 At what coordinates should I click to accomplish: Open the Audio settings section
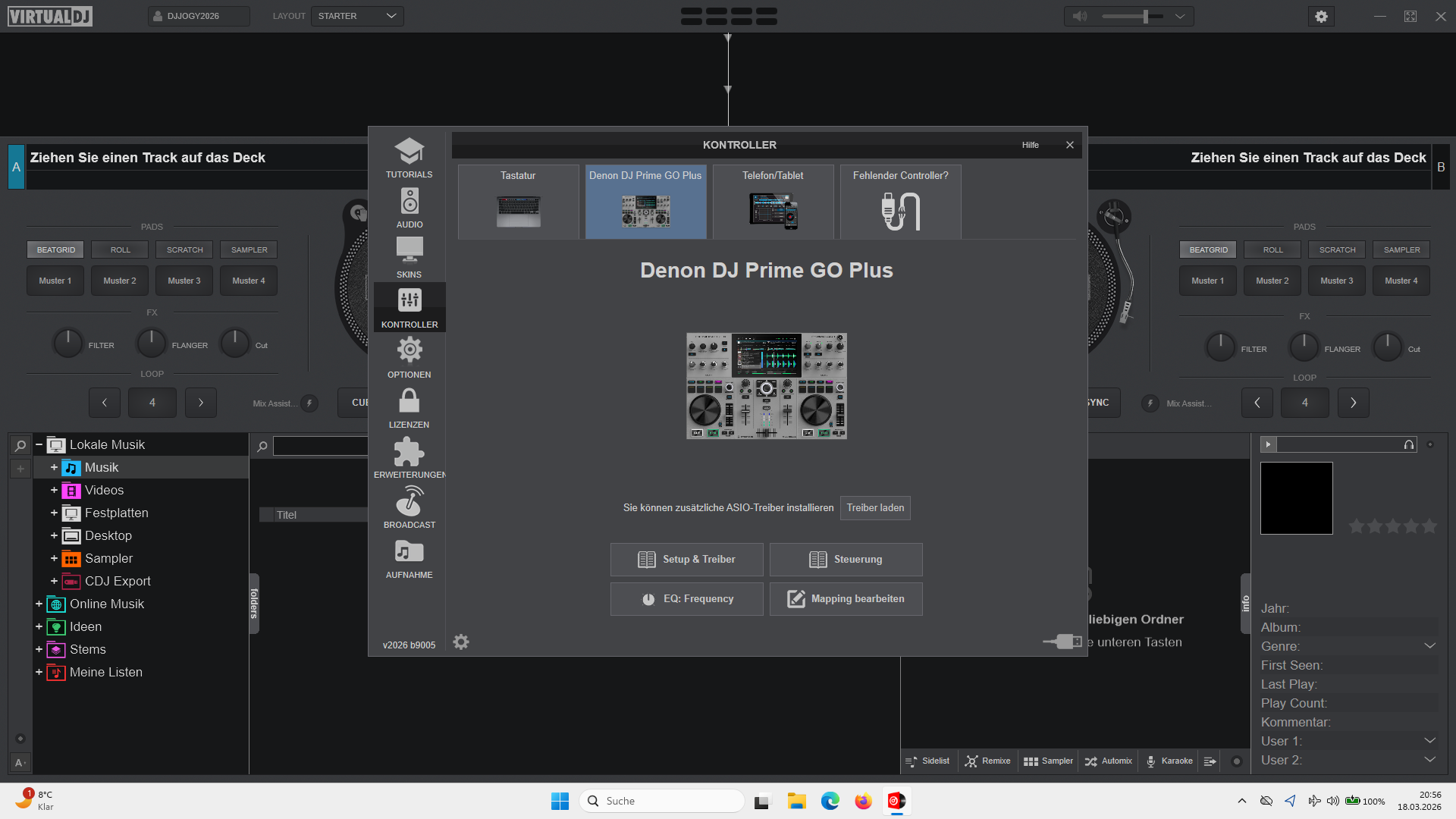tap(409, 208)
